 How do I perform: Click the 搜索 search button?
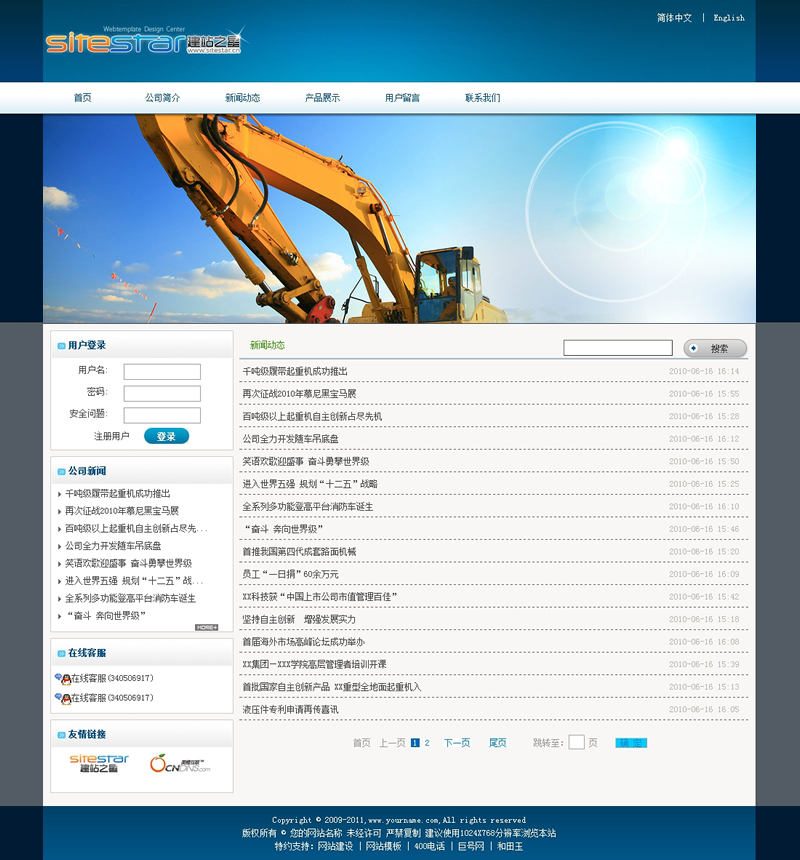point(716,349)
